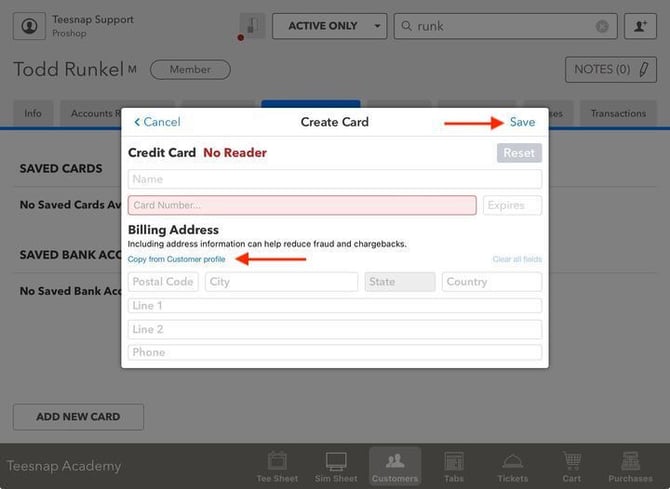Expand the ACTIVE ONLY dropdown
Image resolution: width=670 pixels, height=489 pixels.
[329, 26]
